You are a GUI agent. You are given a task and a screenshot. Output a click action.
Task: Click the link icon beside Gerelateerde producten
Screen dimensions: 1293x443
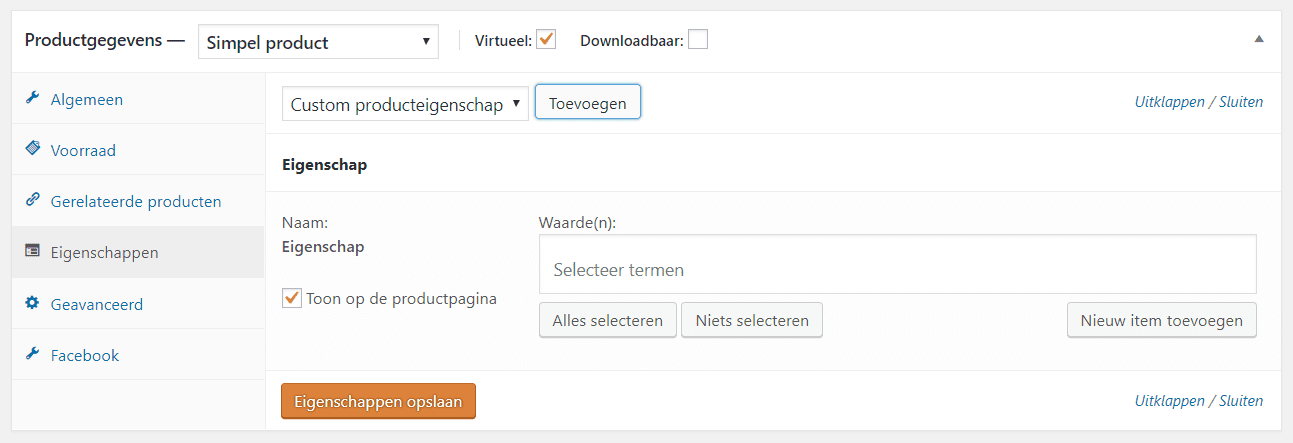(31, 201)
